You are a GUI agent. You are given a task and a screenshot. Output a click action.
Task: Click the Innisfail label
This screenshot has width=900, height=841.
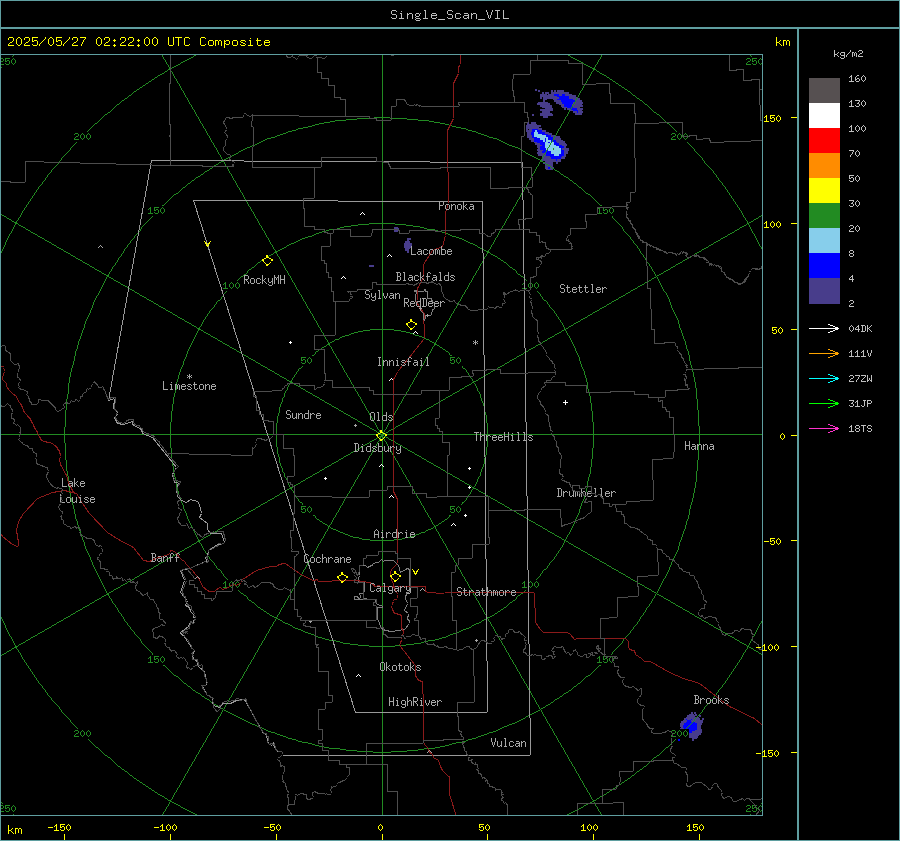[x=403, y=362]
